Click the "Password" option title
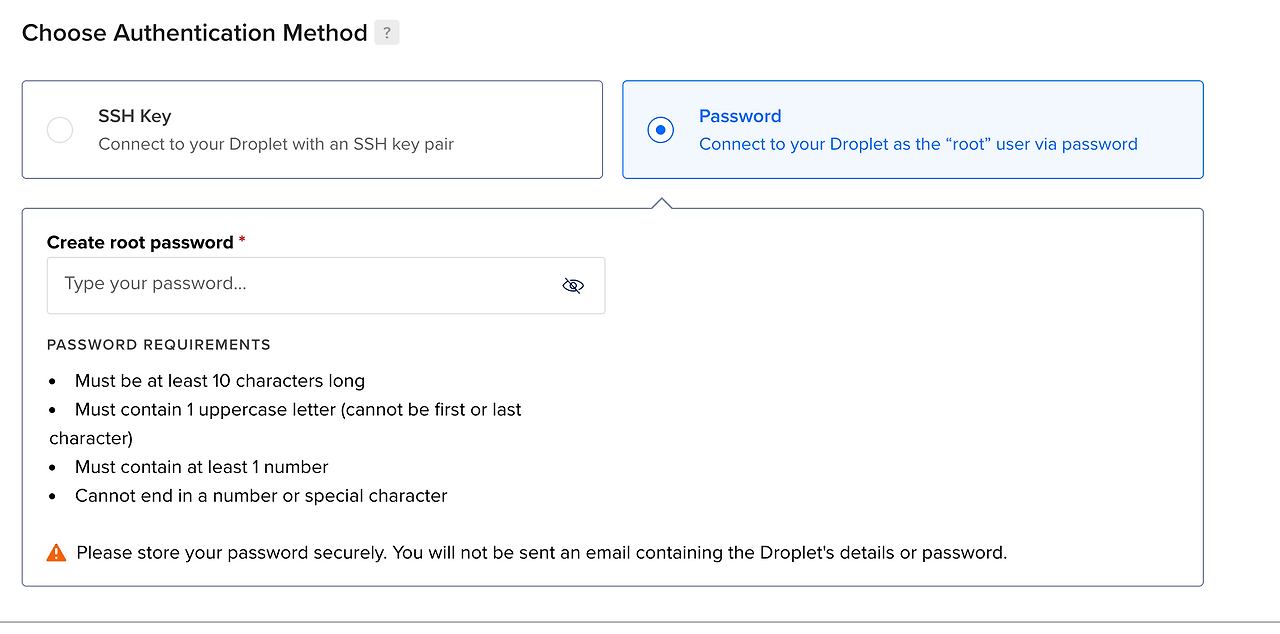1280x634 pixels. coord(740,116)
